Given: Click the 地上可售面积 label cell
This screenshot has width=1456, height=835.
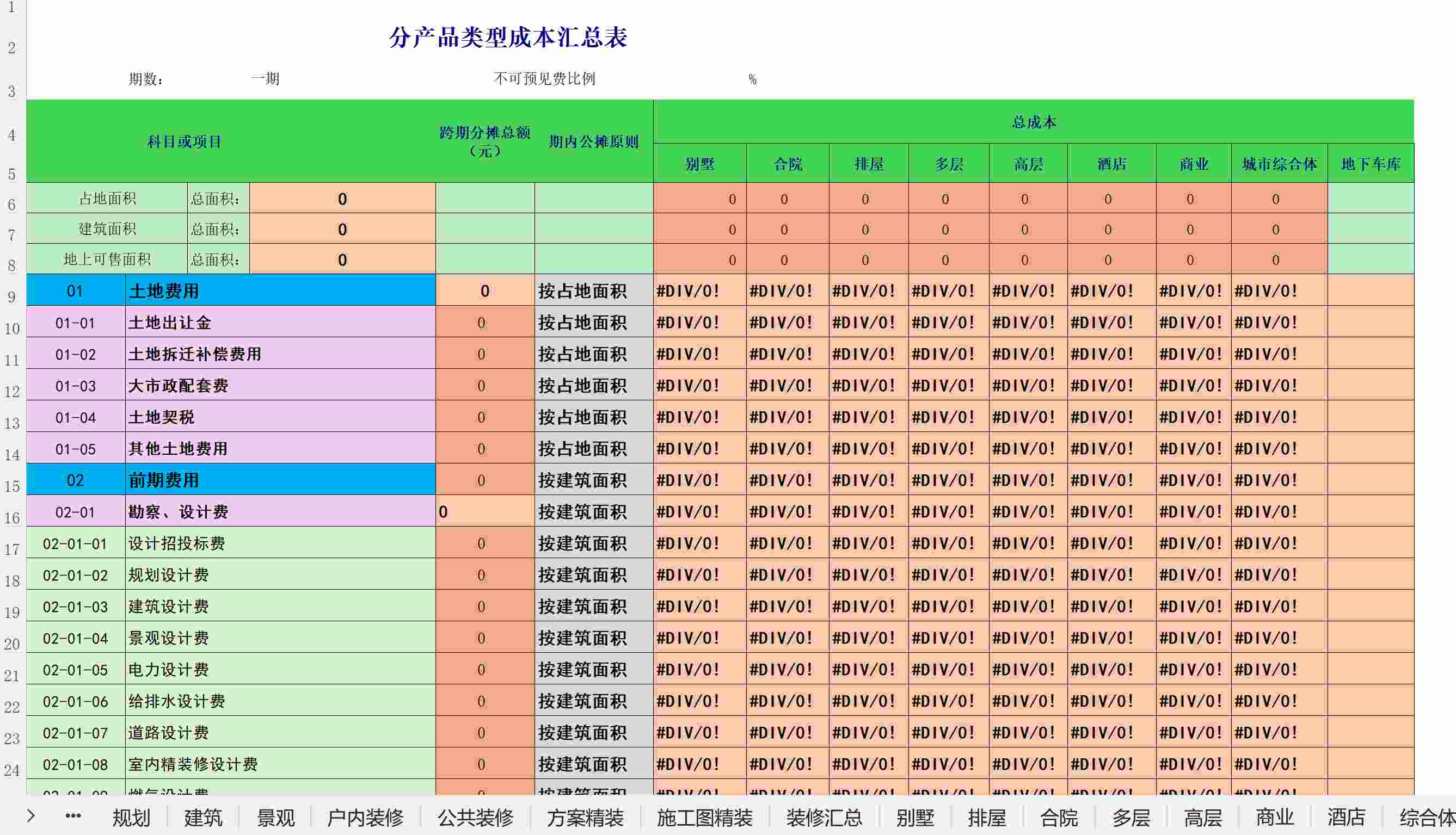Looking at the screenshot, I should [107, 259].
